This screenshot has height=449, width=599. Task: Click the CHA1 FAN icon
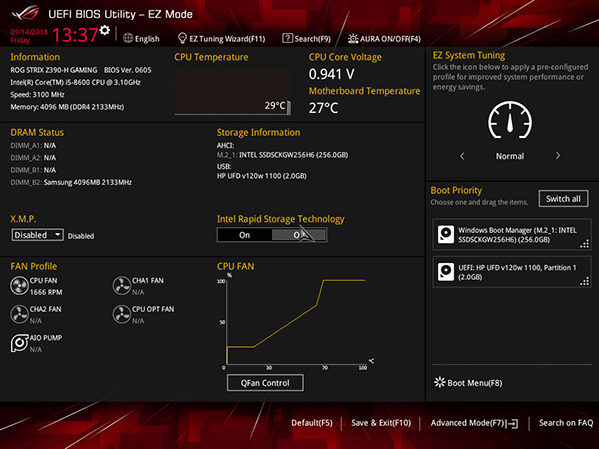[121, 286]
